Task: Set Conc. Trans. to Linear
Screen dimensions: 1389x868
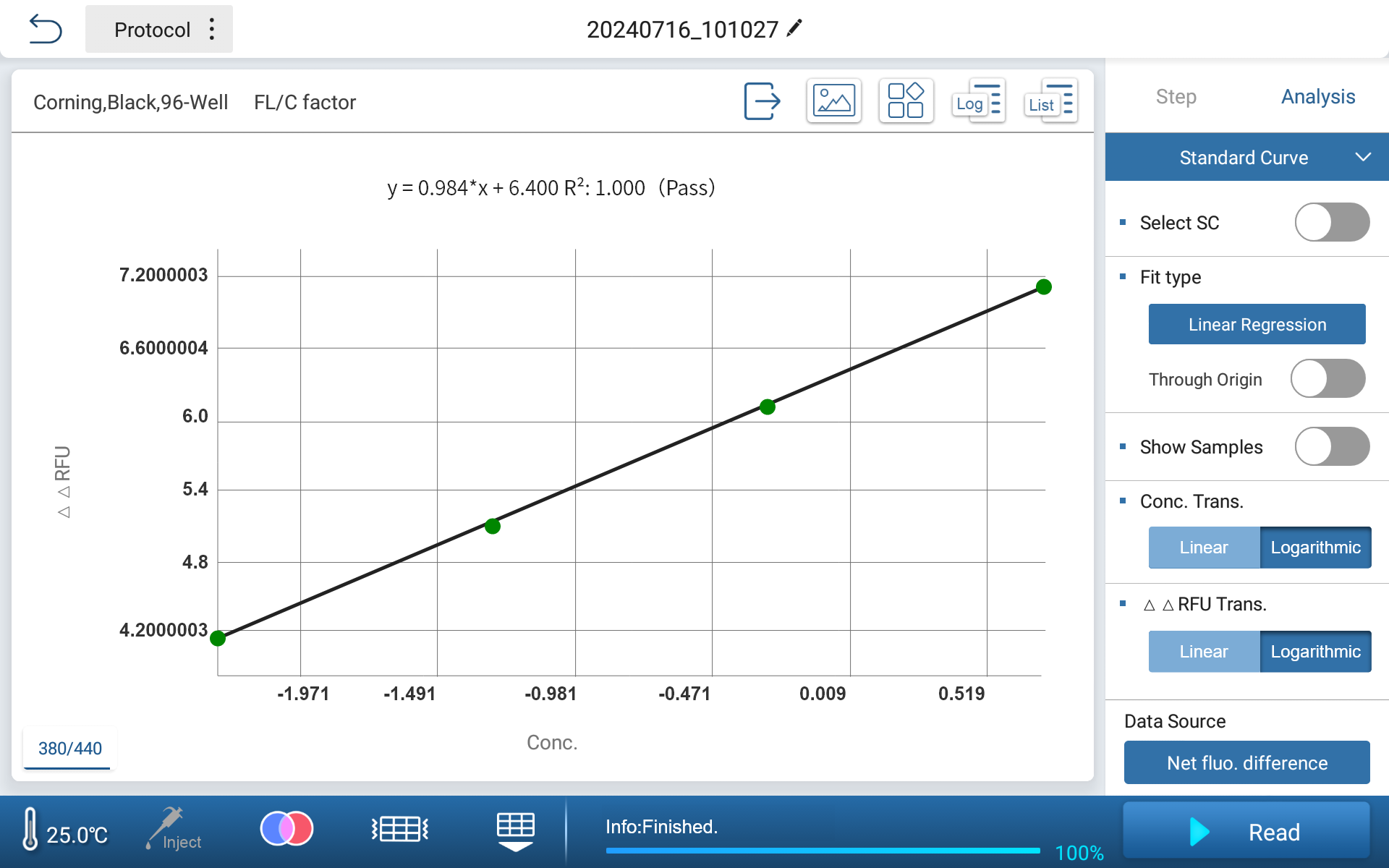Action: [1204, 548]
